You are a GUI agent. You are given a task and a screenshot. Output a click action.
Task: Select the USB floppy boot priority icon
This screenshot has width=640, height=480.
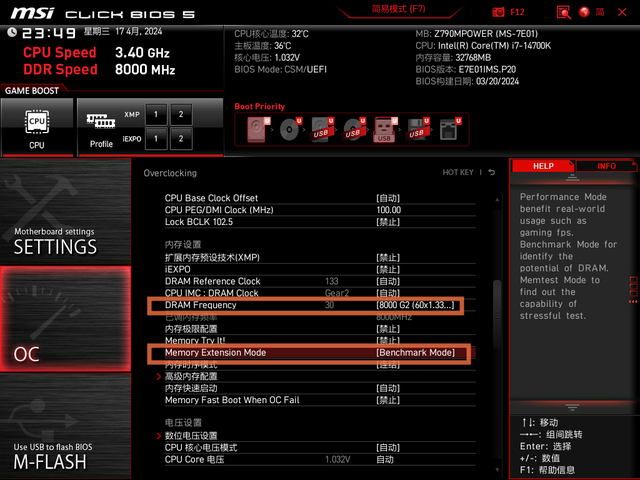[418, 129]
